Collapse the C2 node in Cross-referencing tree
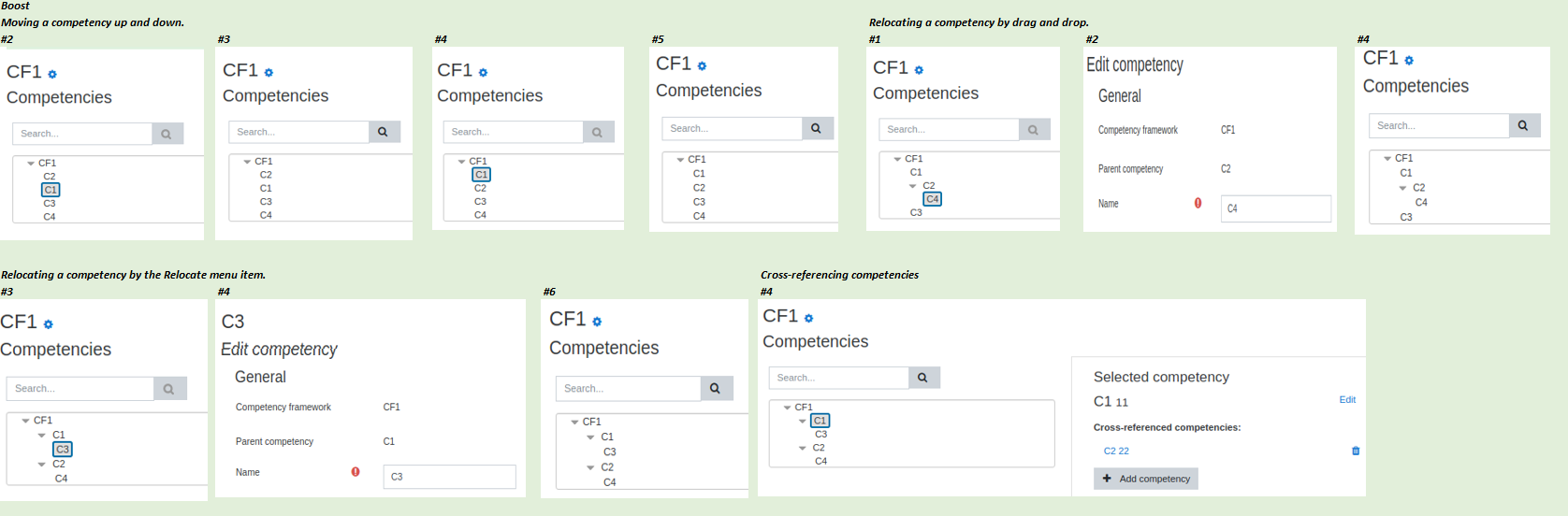1568x516 pixels. (803, 448)
